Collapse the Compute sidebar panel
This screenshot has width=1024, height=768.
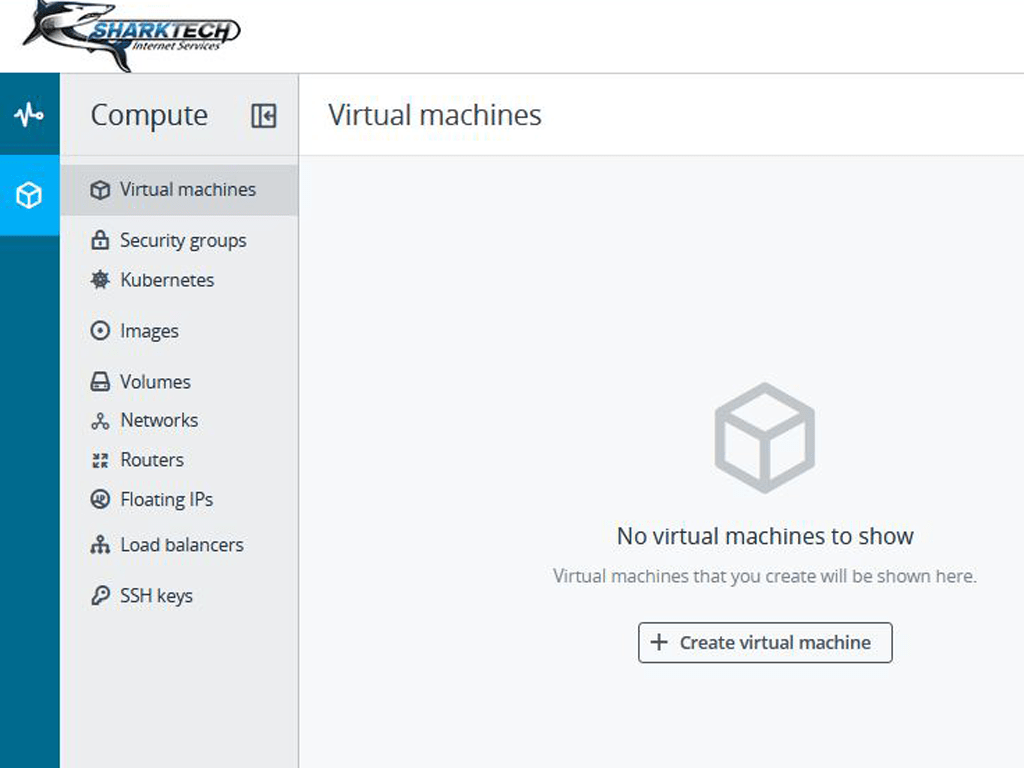(263, 116)
